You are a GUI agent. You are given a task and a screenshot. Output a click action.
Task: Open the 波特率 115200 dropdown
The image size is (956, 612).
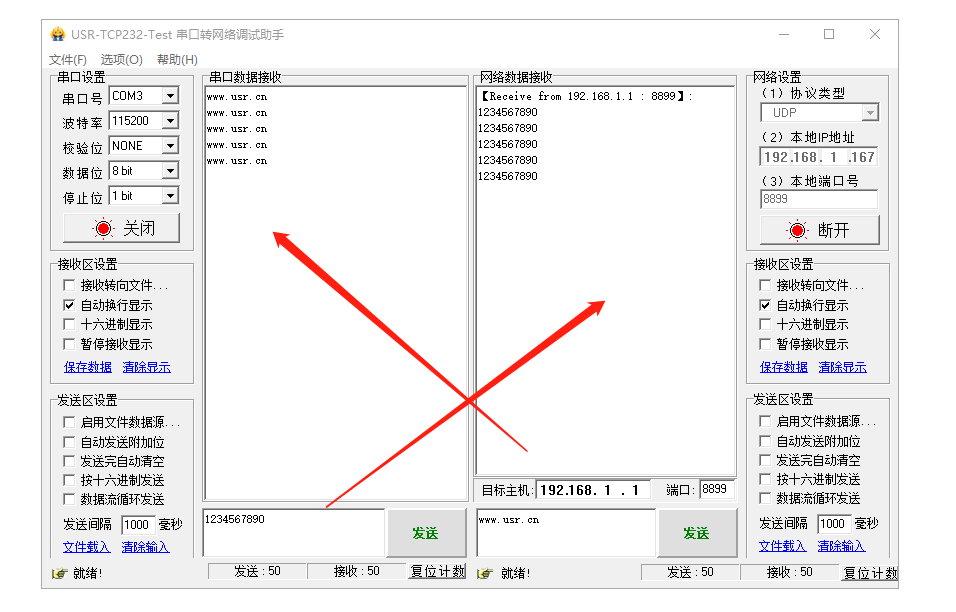(169, 121)
